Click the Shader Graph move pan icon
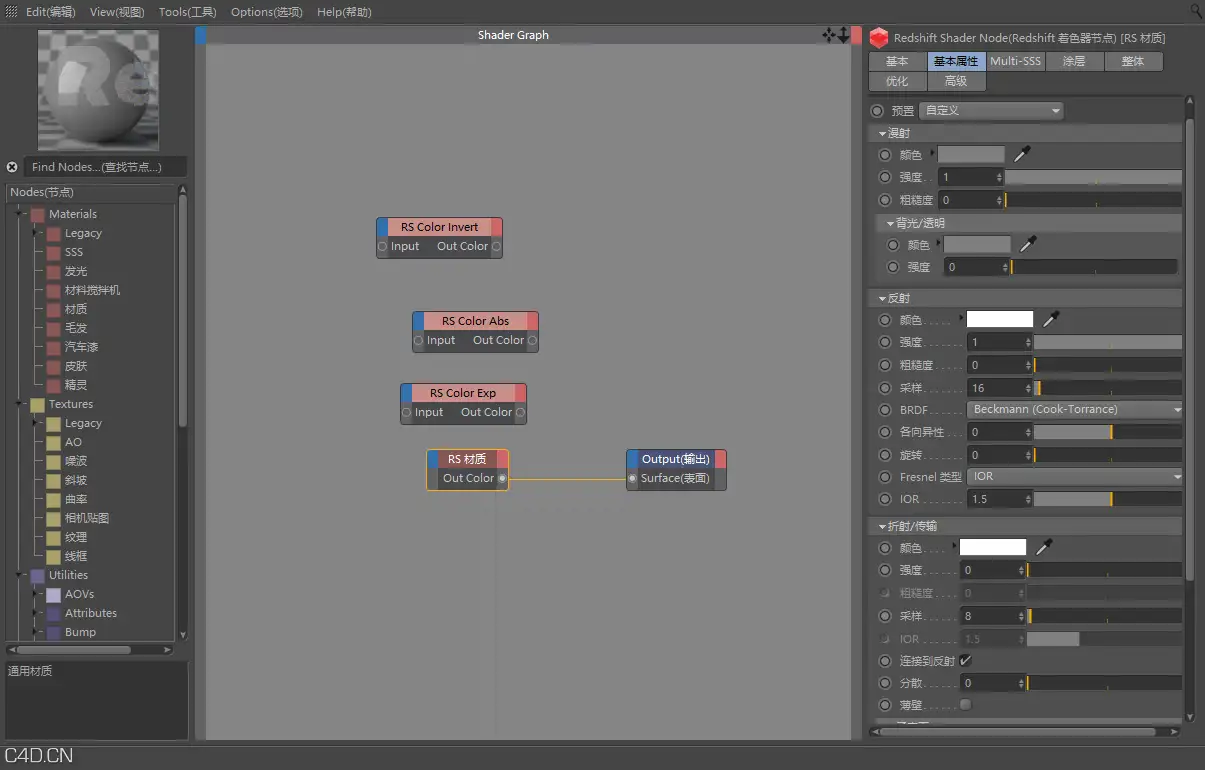 click(x=829, y=35)
